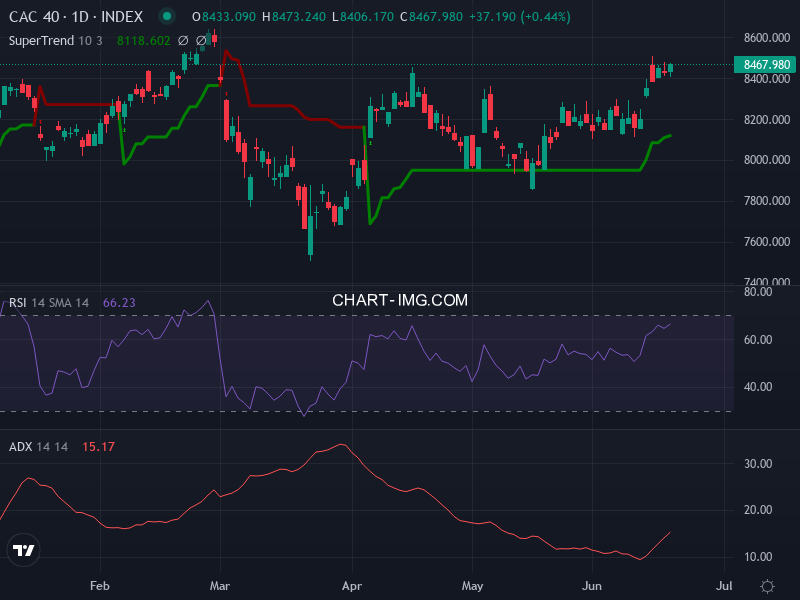Click the ADX 30.00 axis label

(x=758, y=464)
